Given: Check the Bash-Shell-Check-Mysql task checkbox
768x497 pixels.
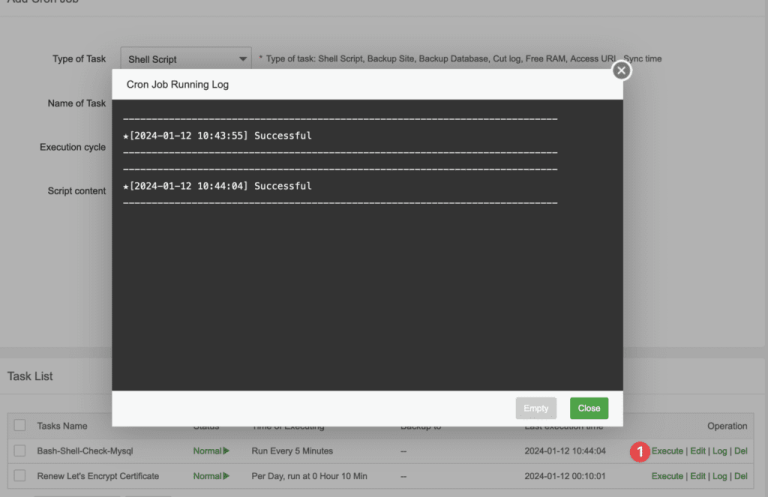Looking at the screenshot, I should [20, 451].
